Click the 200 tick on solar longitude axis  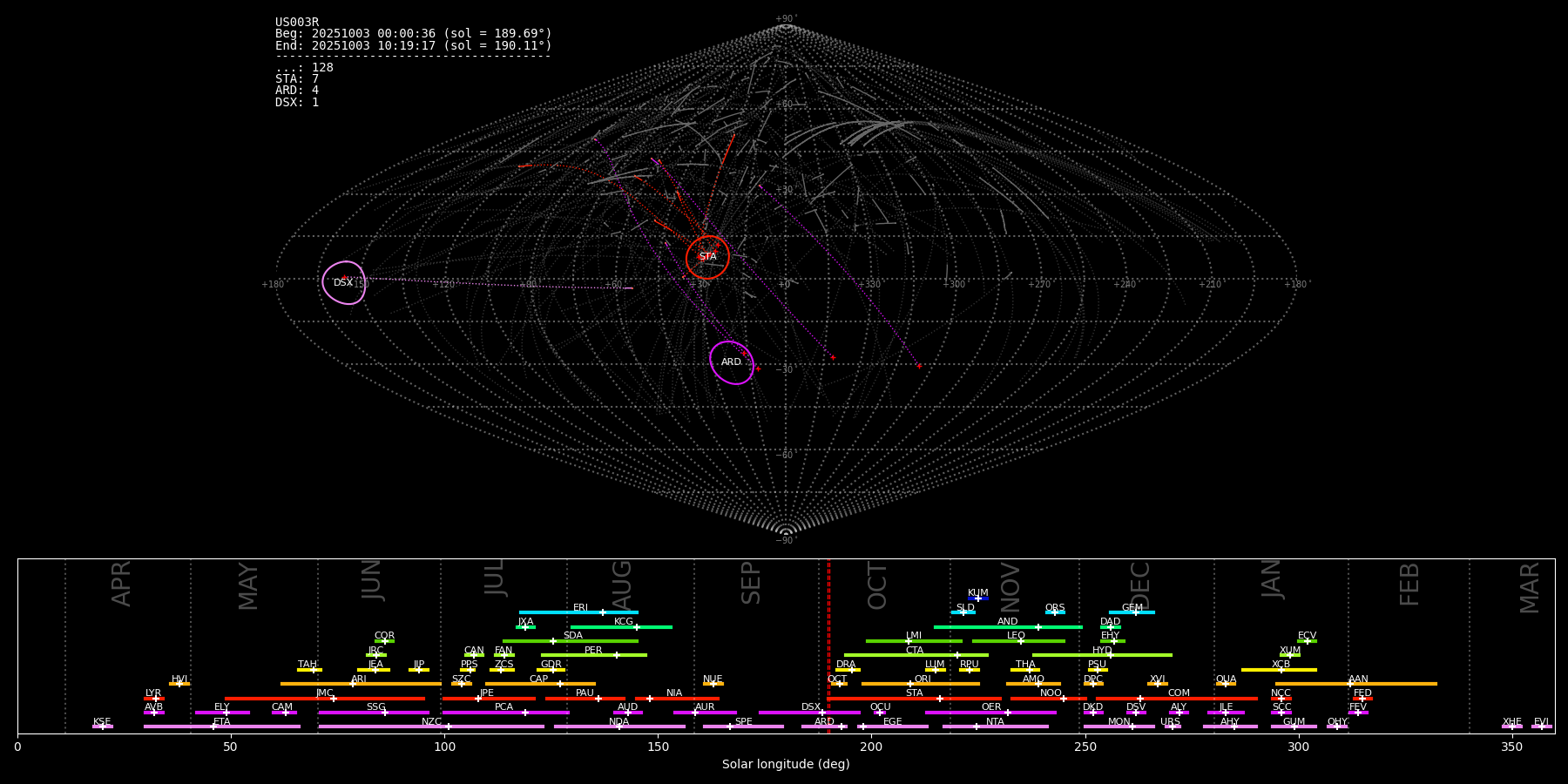[x=871, y=747]
